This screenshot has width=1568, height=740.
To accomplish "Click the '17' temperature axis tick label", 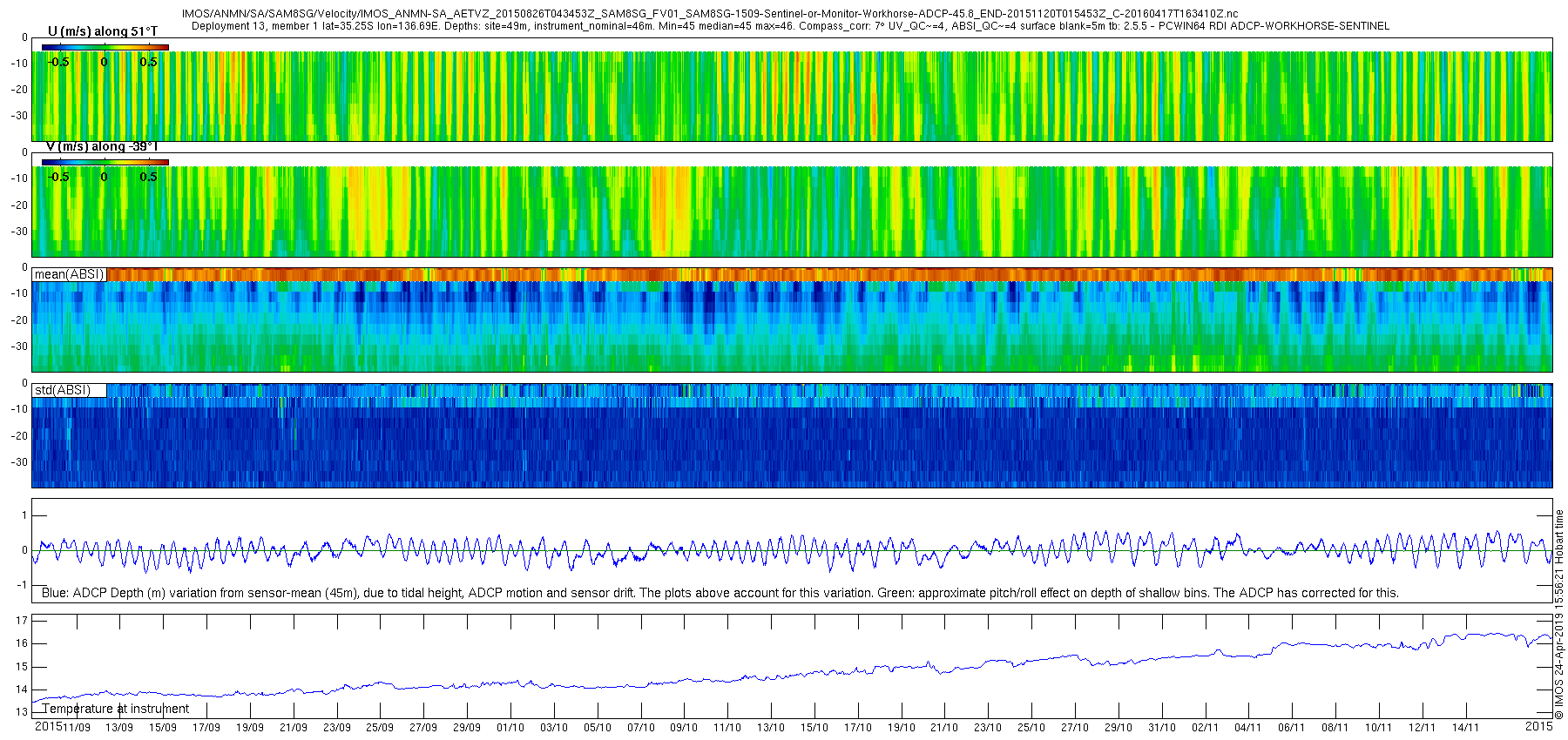I will [22, 621].
